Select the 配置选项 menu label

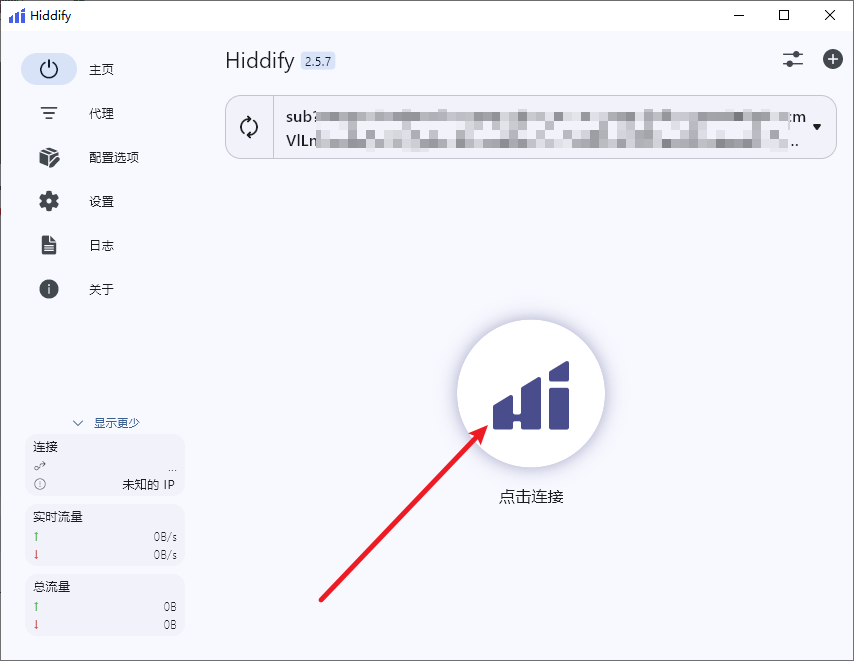[114, 157]
